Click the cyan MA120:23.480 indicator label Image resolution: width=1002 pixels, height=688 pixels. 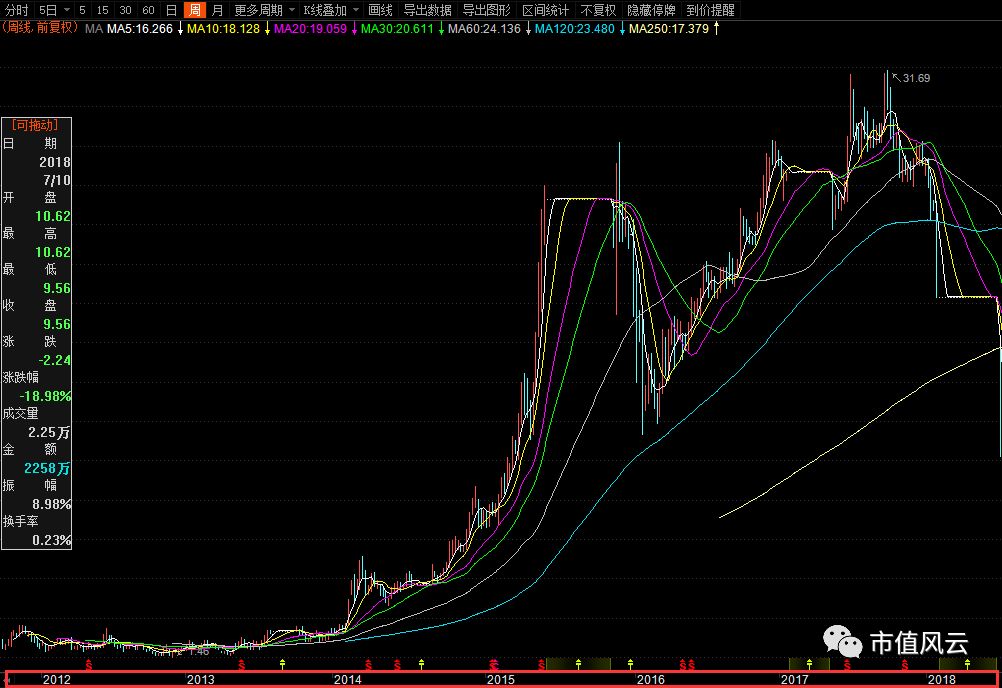tap(574, 29)
